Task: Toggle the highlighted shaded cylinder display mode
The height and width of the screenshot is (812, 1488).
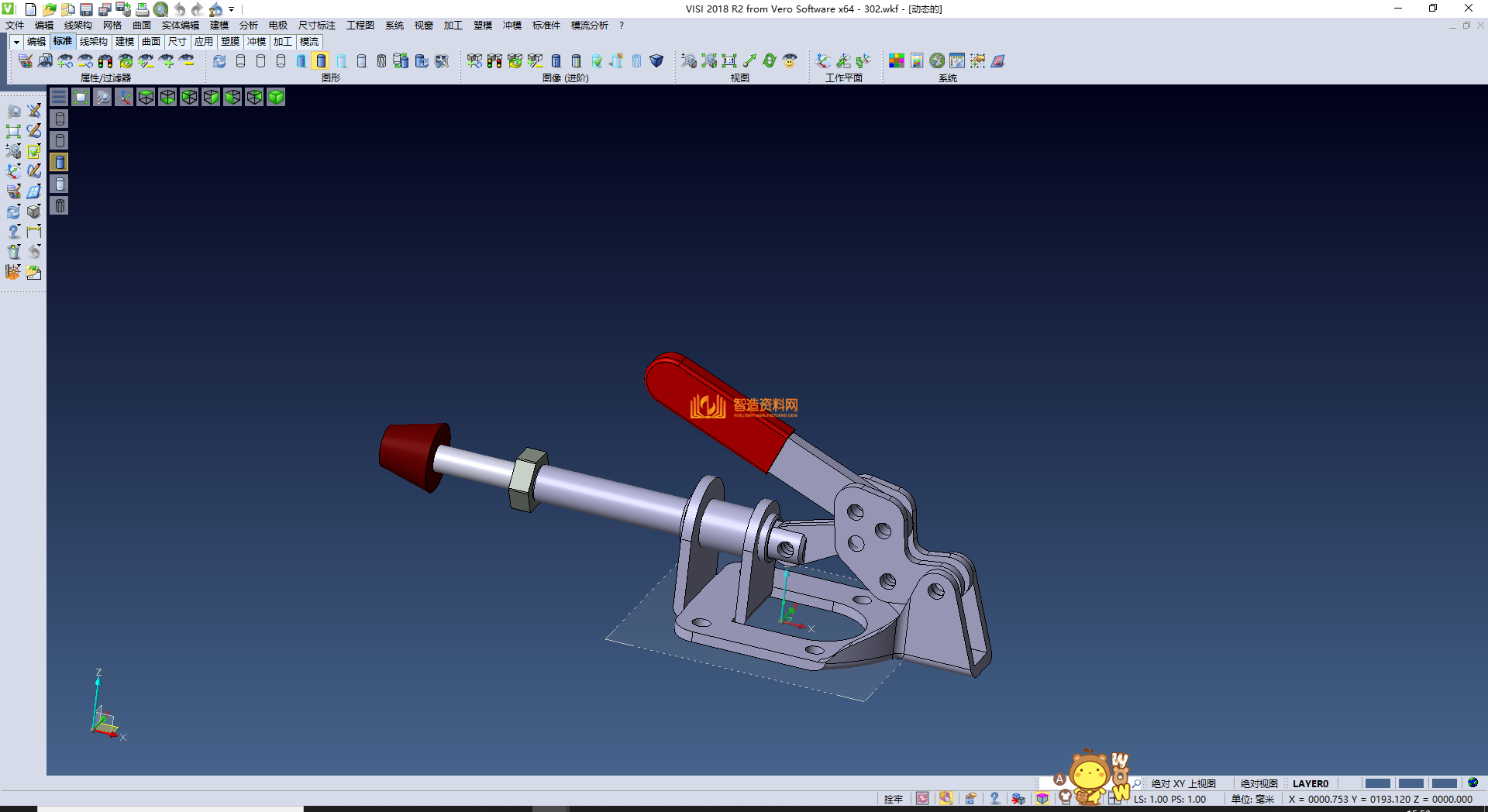Action: (321, 60)
